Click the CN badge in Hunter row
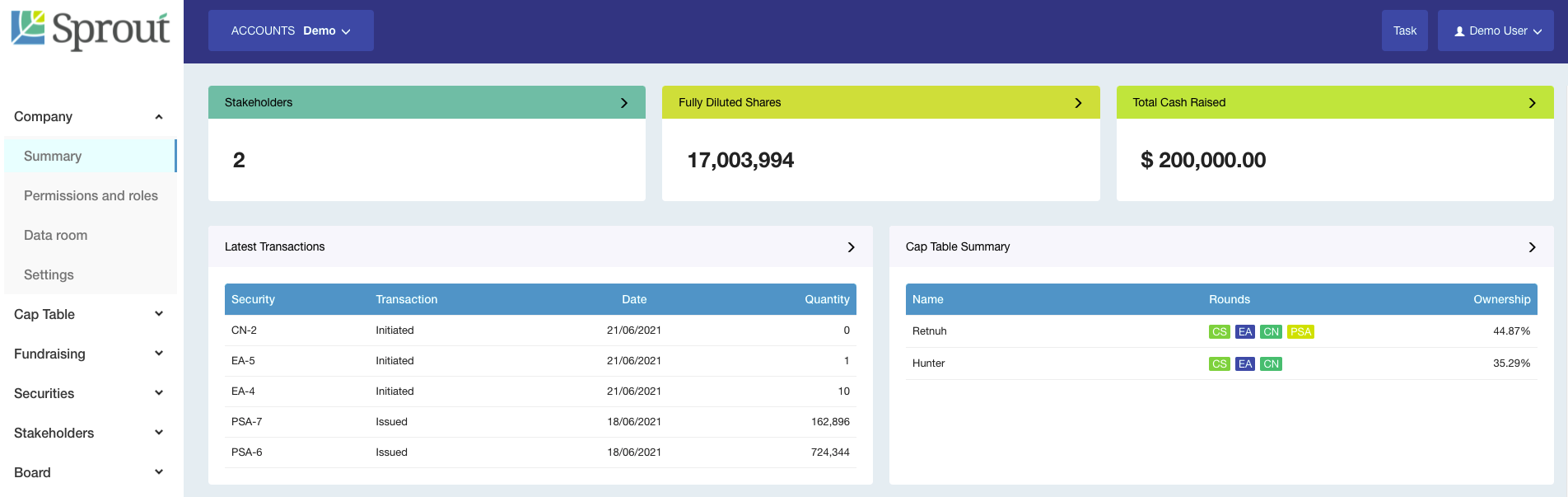The image size is (1568, 497). (1271, 364)
